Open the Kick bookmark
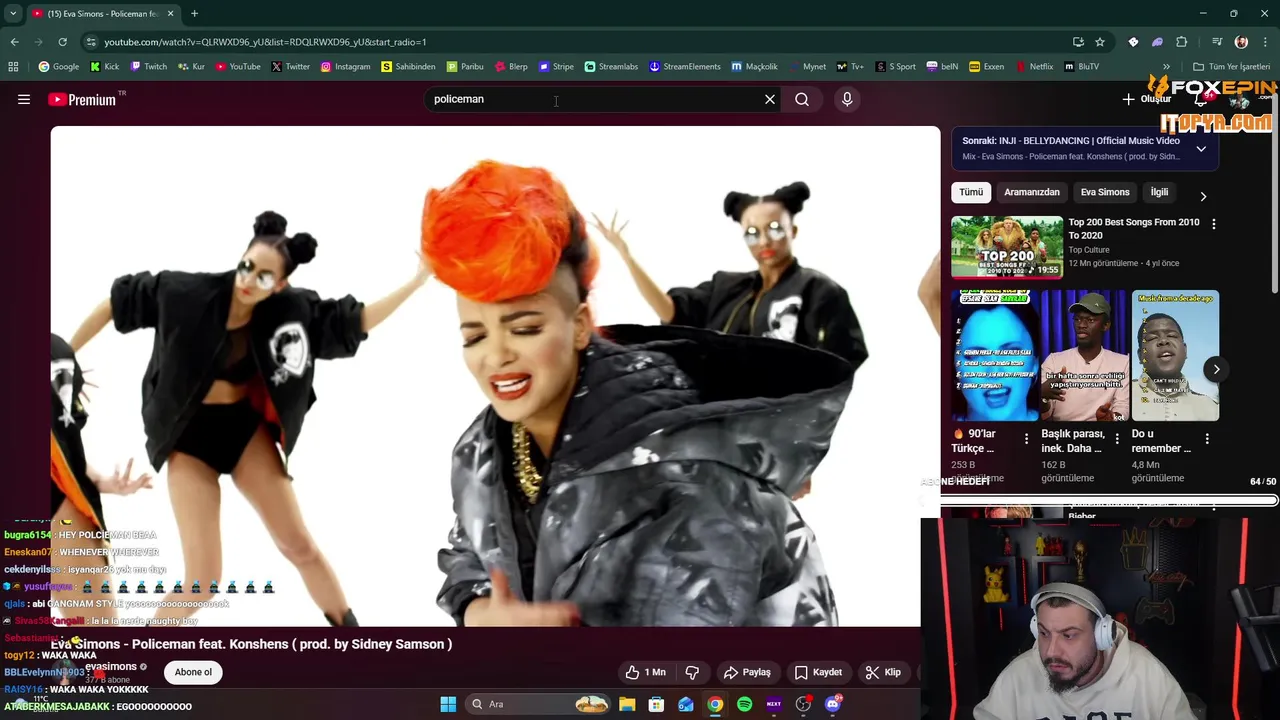1280x720 pixels. (x=105, y=67)
